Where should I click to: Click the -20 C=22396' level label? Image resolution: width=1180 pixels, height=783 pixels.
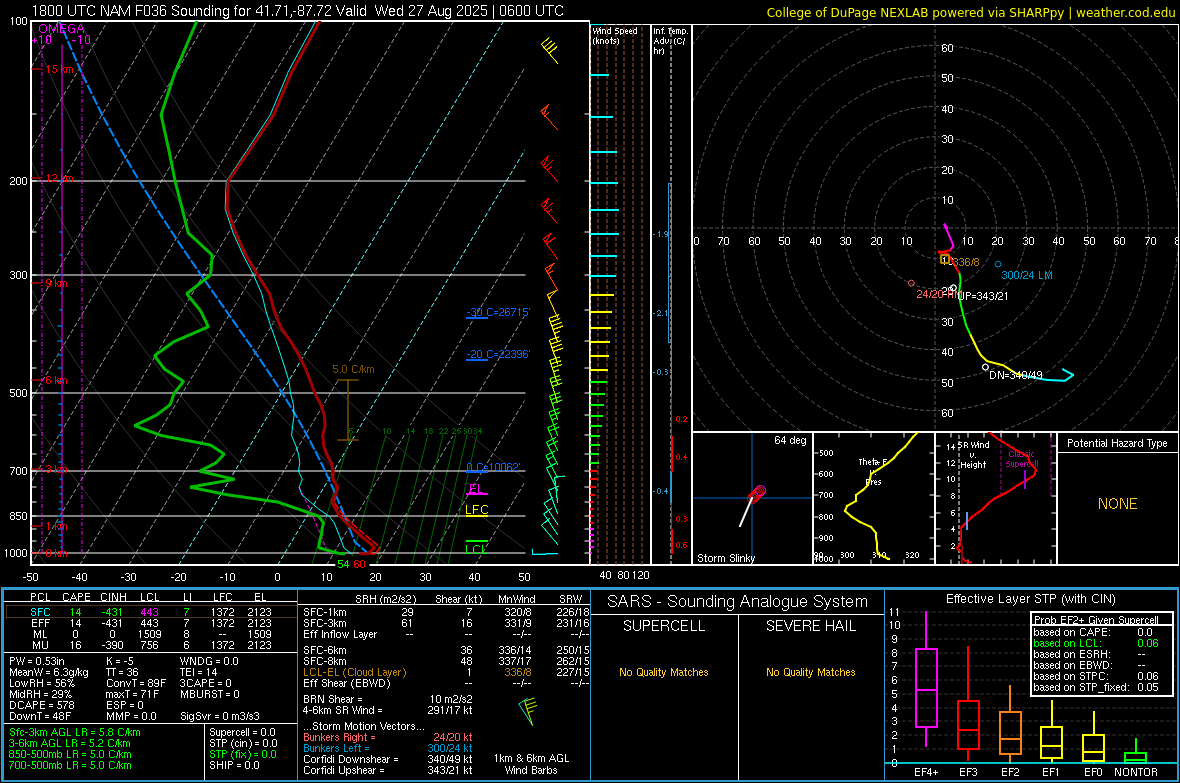[498, 354]
